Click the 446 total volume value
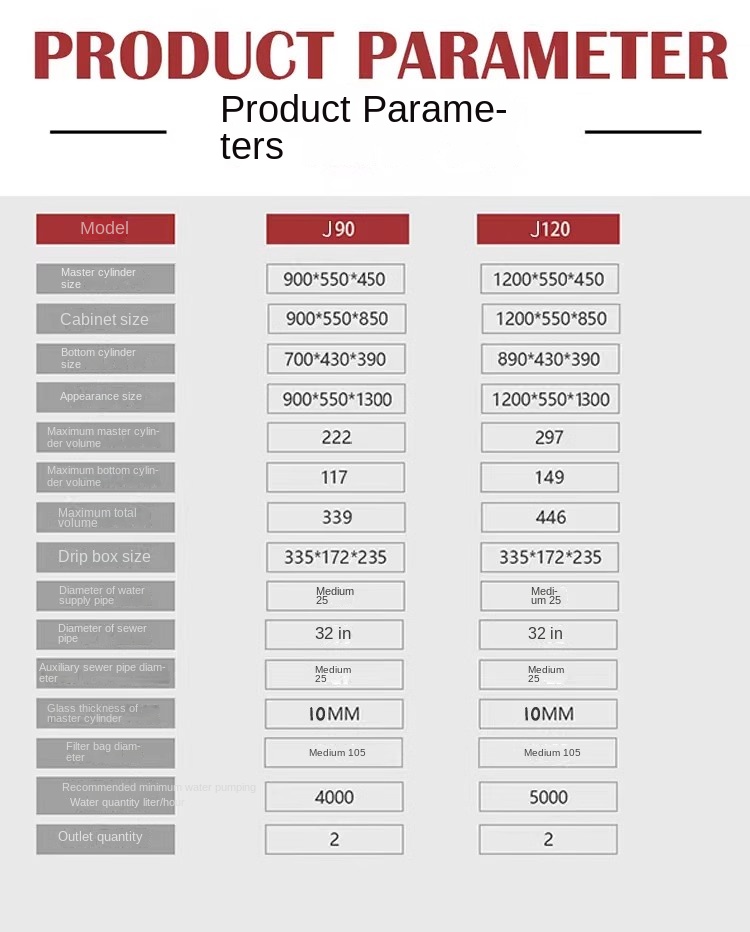Image resolution: width=750 pixels, height=932 pixels. pos(550,517)
